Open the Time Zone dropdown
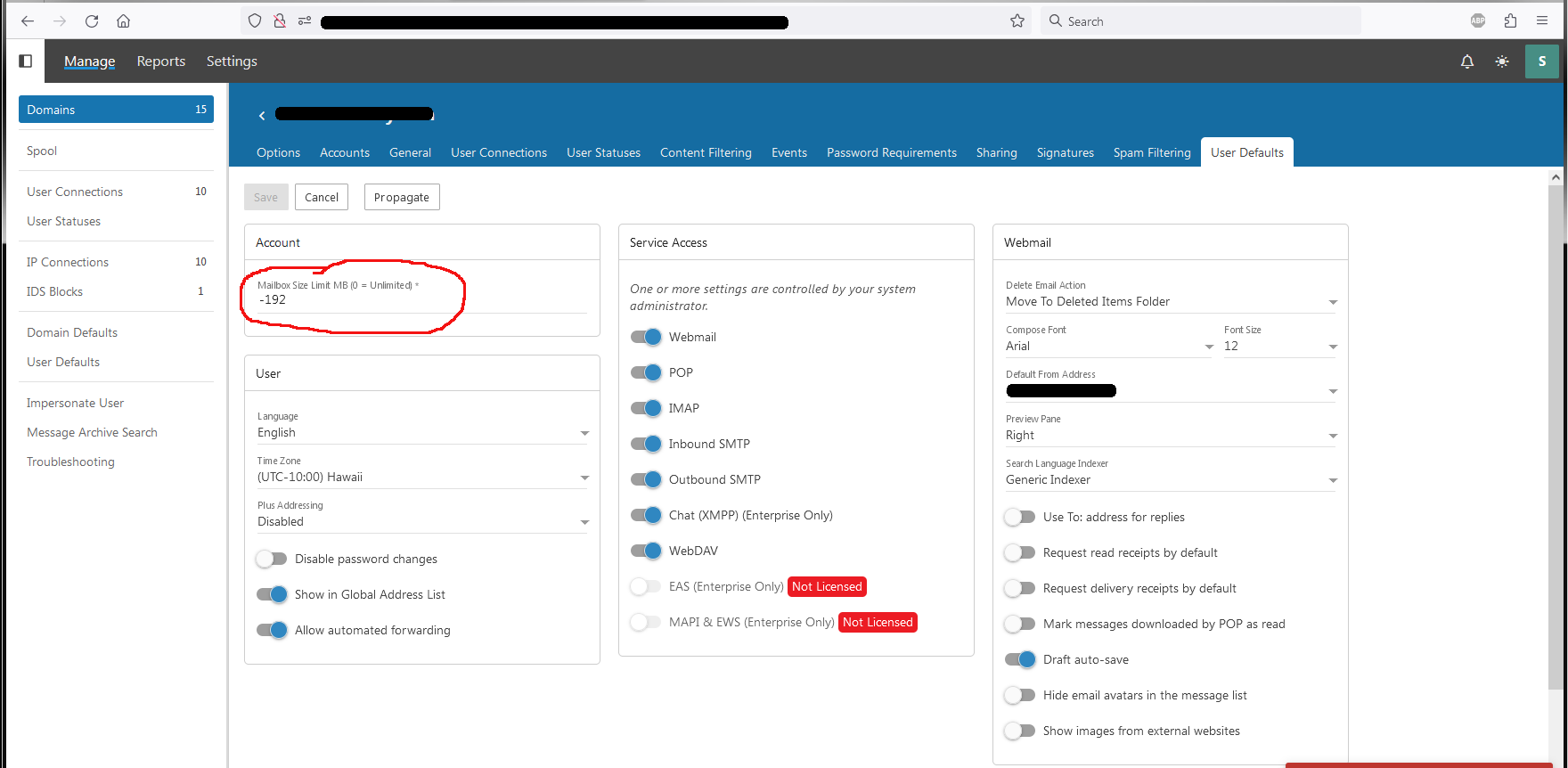 (x=422, y=478)
